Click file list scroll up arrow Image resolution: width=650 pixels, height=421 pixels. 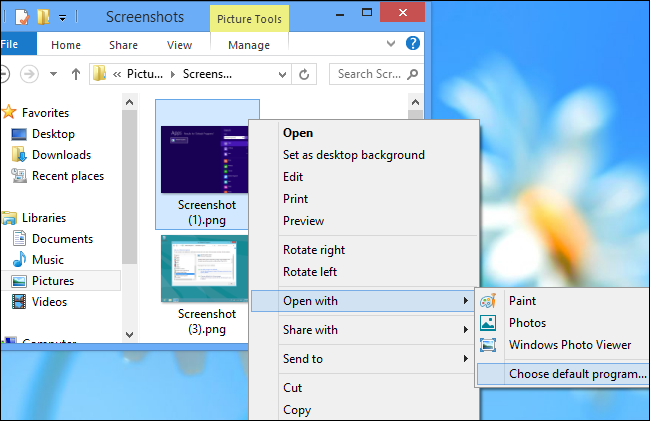click(x=415, y=102)
